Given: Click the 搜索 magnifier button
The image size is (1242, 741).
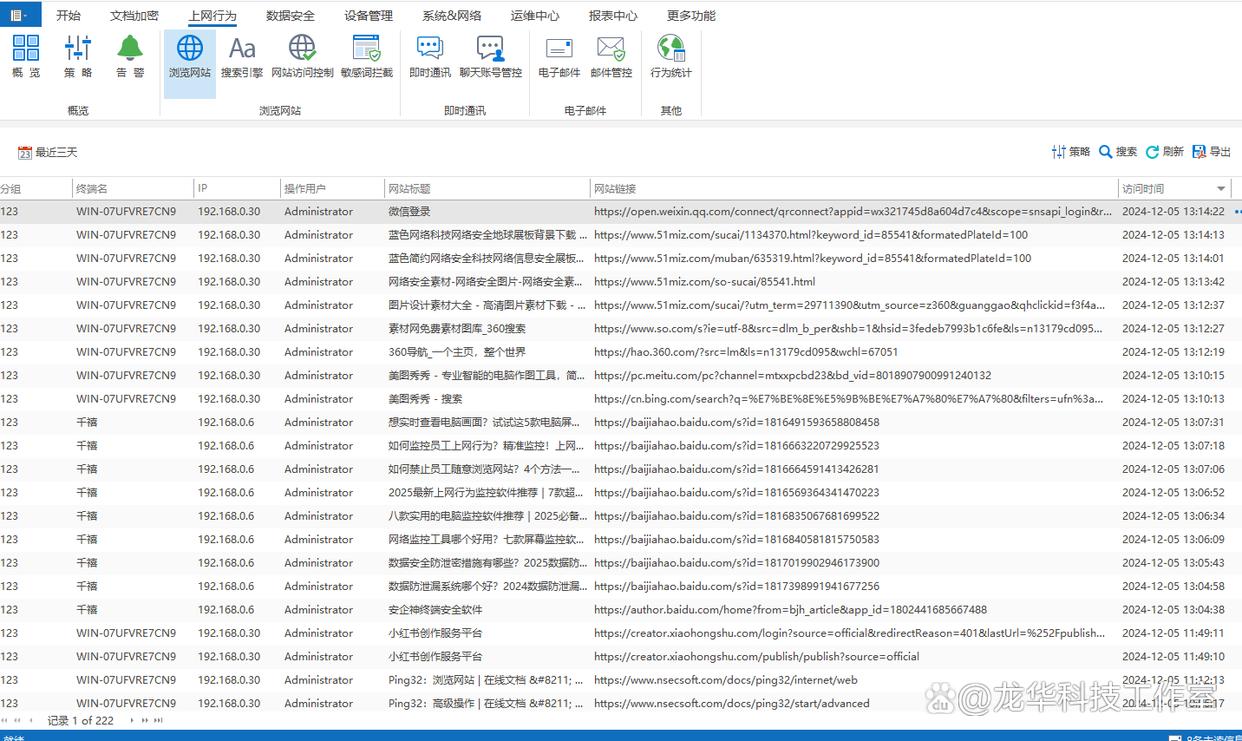Looking at the screenshot, I should coord(1118,152).
